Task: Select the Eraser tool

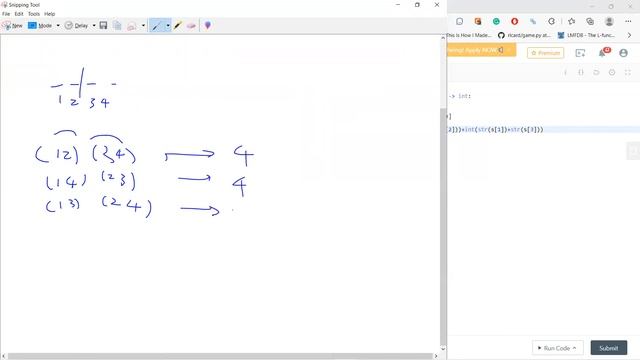Action: click(191, 25)
